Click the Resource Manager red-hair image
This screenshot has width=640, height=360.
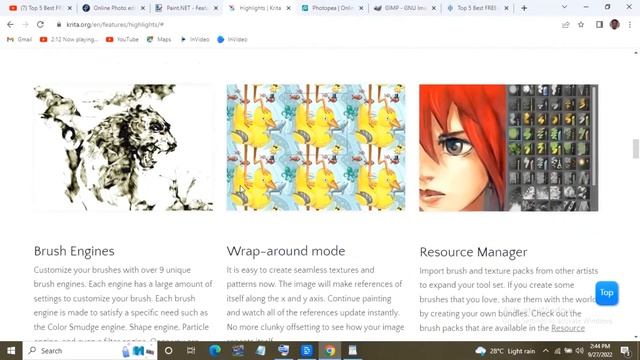(x=509, y=148)
